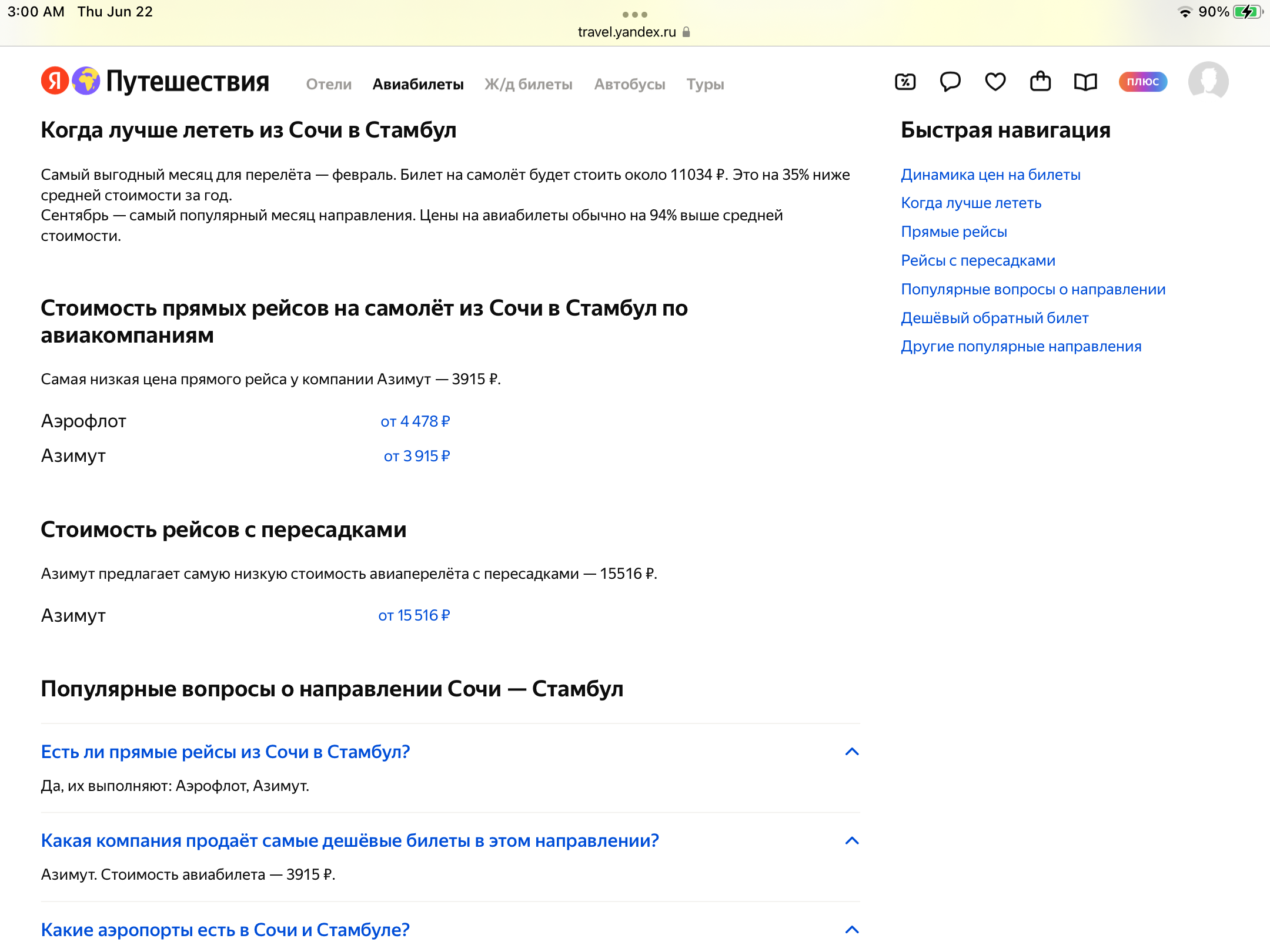Collapse the direct flights question chevron
1270x952 pixels.
[851, 752]
